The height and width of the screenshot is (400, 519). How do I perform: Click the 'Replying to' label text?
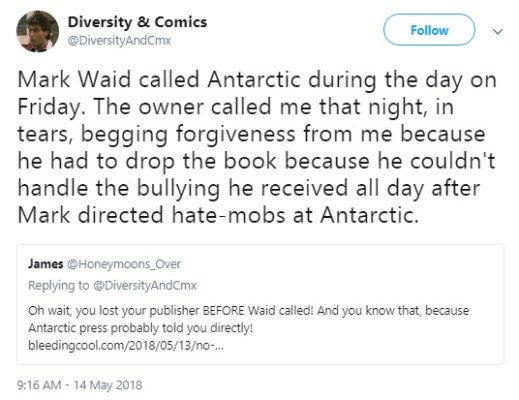coord(59,286)
